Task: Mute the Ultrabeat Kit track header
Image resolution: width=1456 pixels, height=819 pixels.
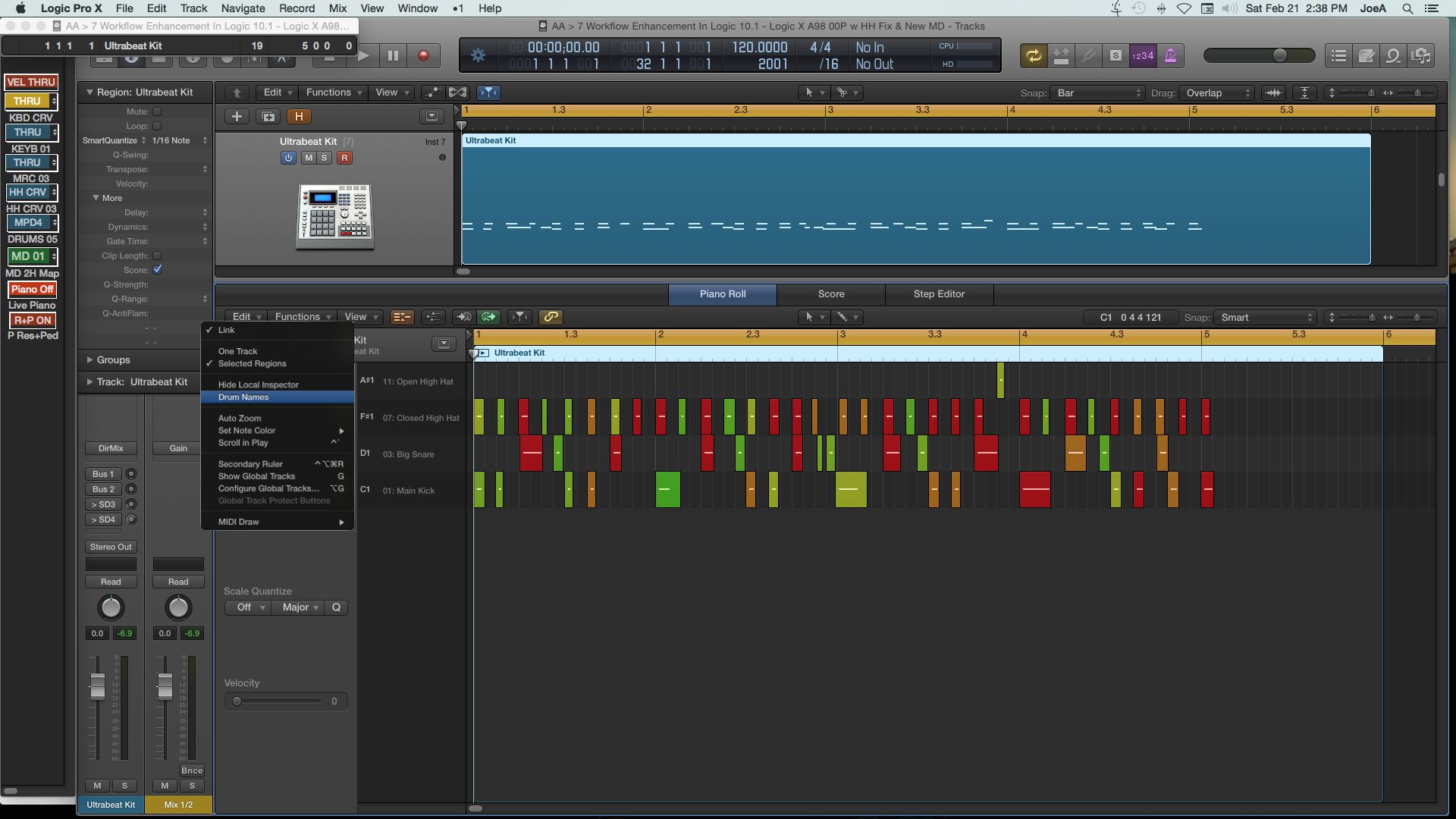Action: pos(308,158)
